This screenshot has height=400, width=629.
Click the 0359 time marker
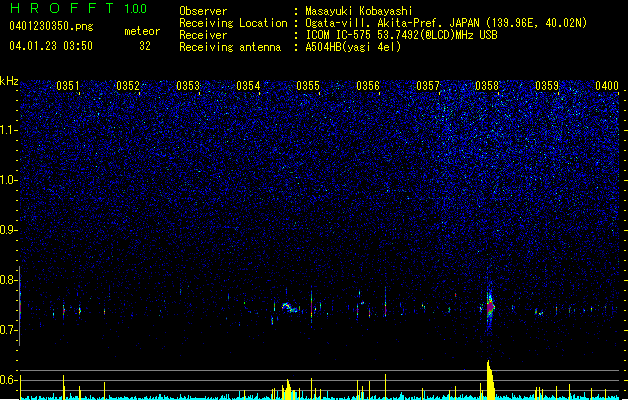547,86
